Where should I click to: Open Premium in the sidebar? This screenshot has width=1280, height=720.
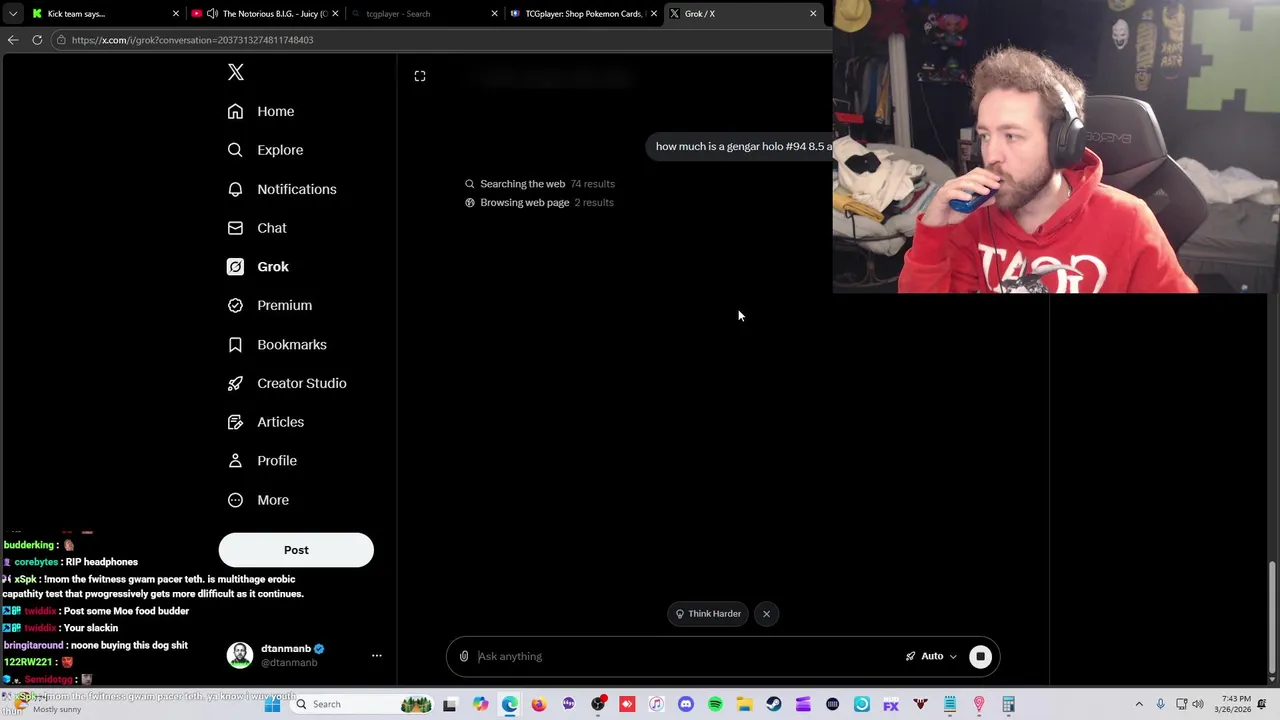(x=270, y=305)
